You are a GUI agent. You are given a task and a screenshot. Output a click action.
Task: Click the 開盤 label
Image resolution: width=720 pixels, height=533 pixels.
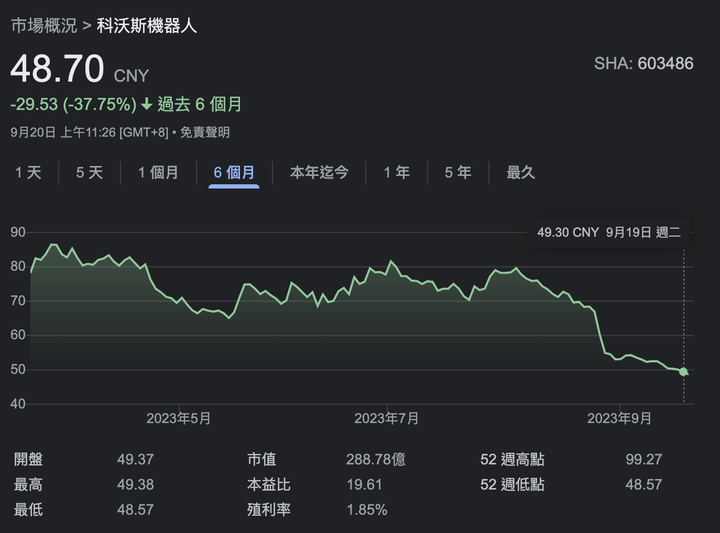tap(28, 459)
